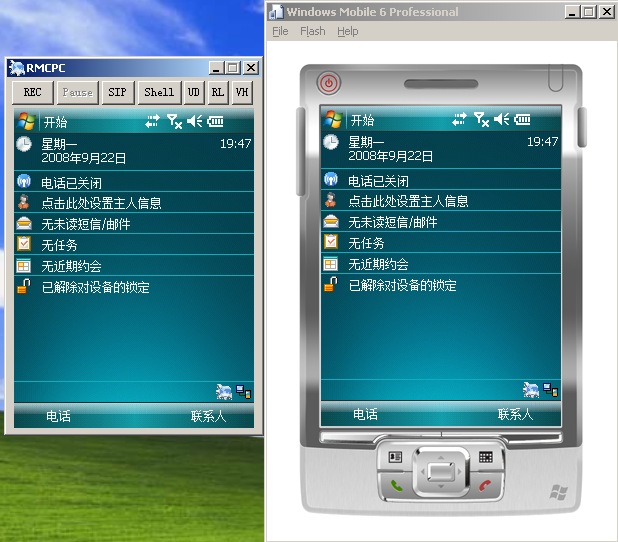The height and width of the screenshot is (542, 618).
Task: Open the Flash menu in the emulator
Action: [313, 31]
